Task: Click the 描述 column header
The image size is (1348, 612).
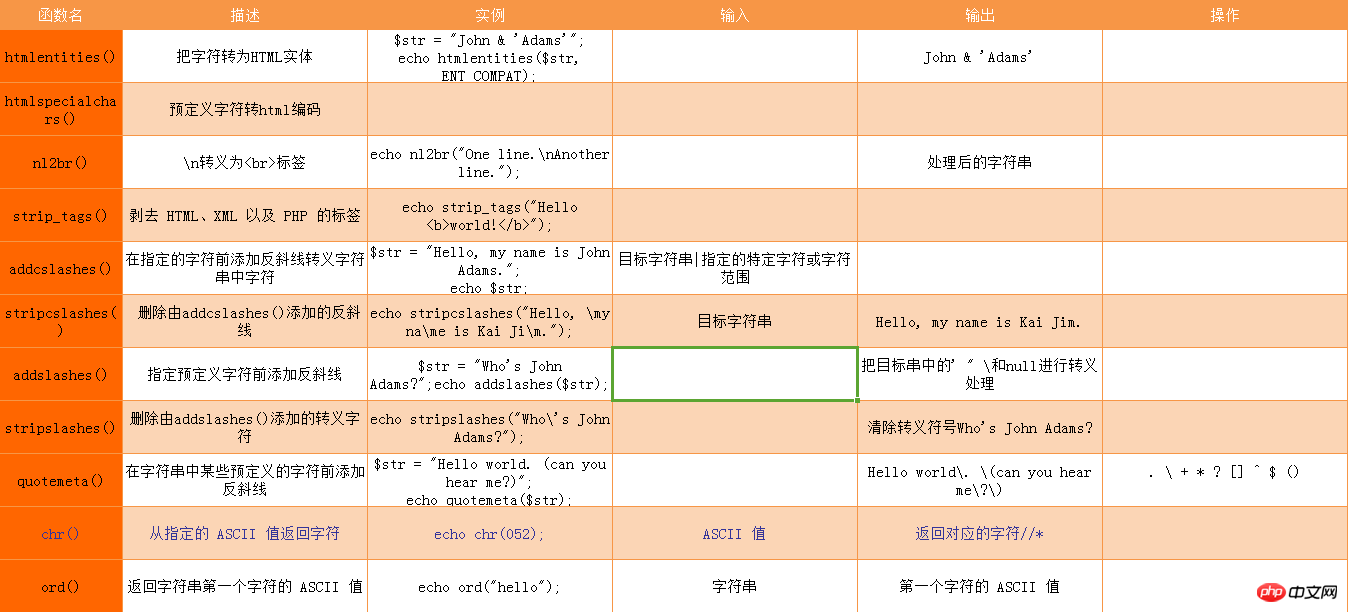Action: pyautogui.click(x=245, y=15)
